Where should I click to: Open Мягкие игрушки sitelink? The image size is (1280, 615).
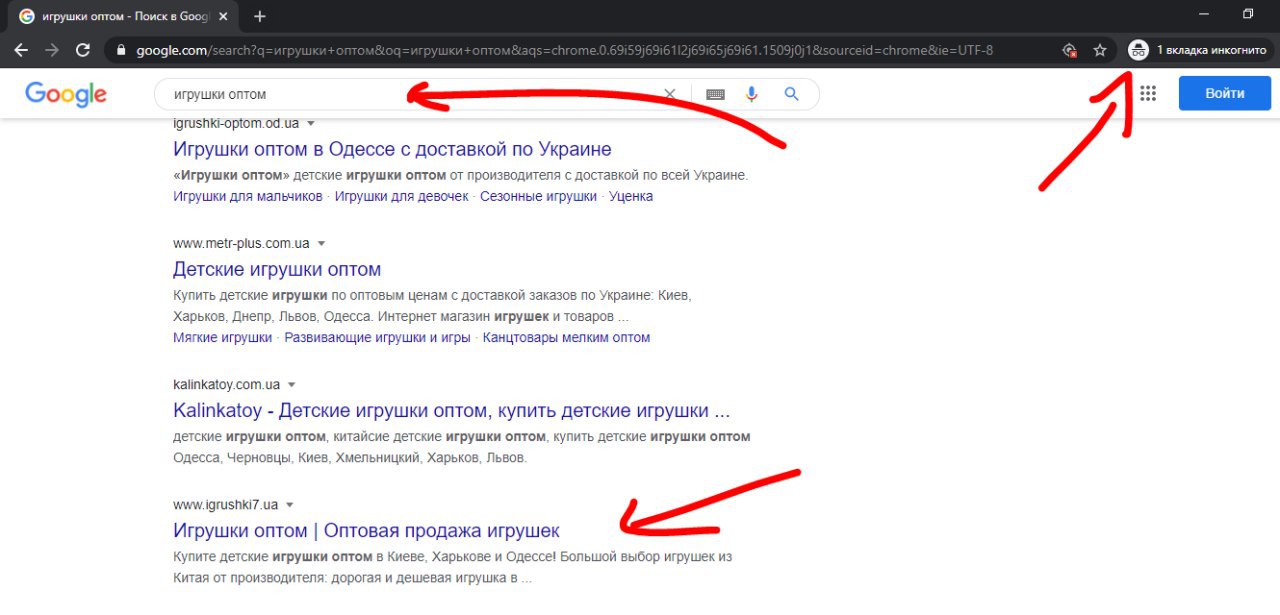pyautogui.click(x=222, y=337)
